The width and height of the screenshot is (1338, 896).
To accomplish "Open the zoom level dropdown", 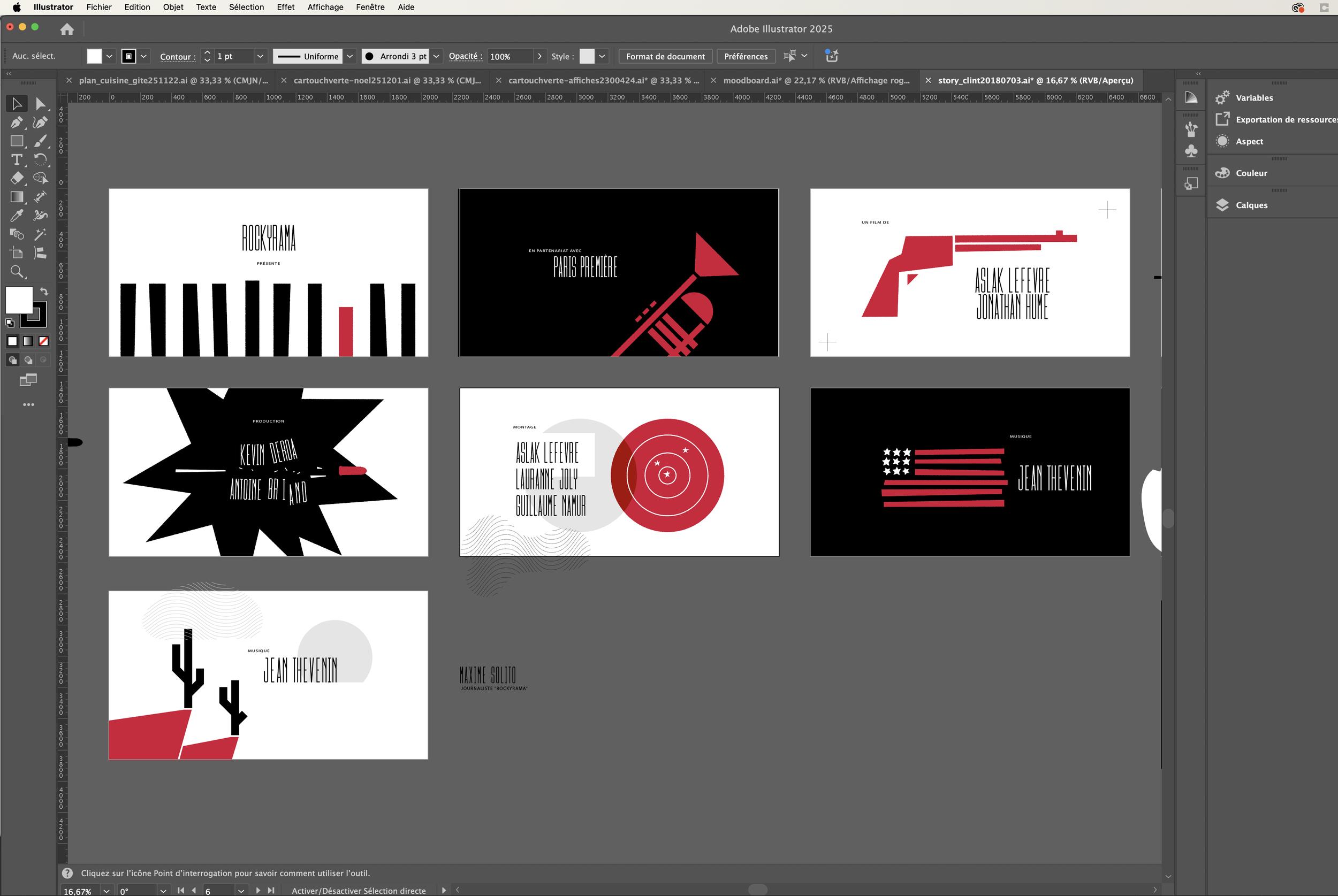I will 107,891.
